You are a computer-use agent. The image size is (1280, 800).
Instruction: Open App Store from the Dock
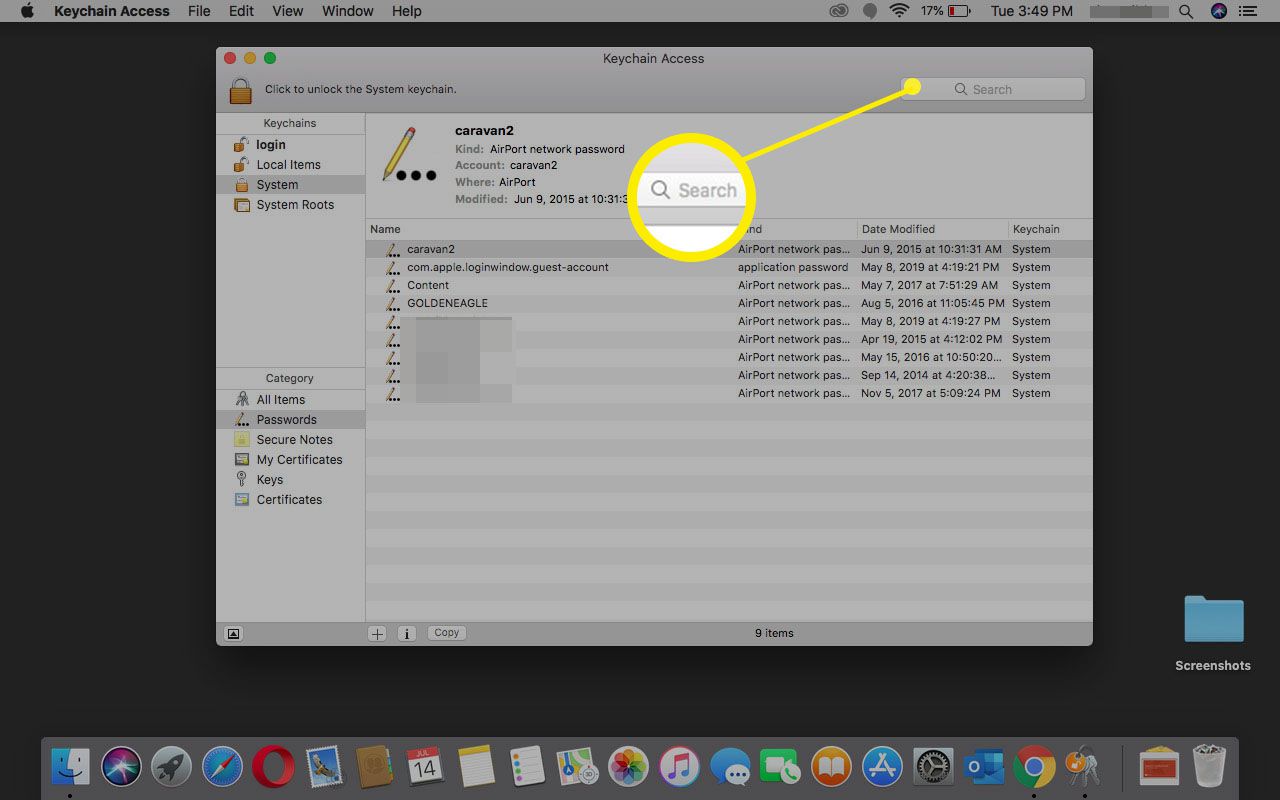[883, 768]
